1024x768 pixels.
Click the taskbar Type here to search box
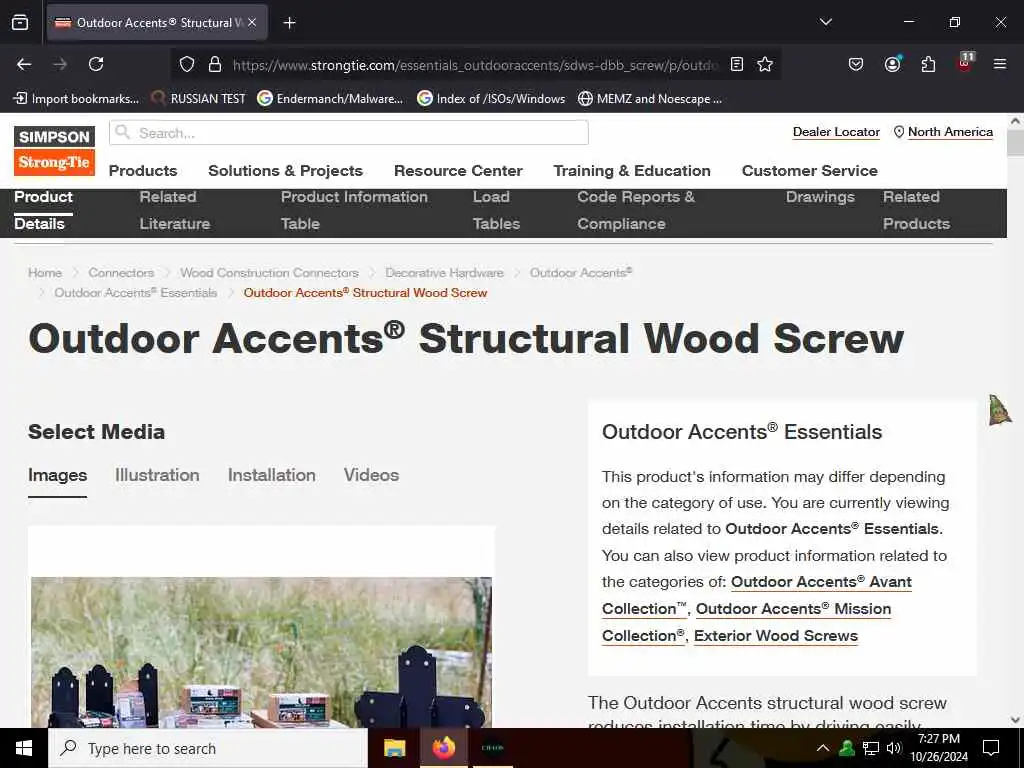pyautogui.click(x=208, y=748)
